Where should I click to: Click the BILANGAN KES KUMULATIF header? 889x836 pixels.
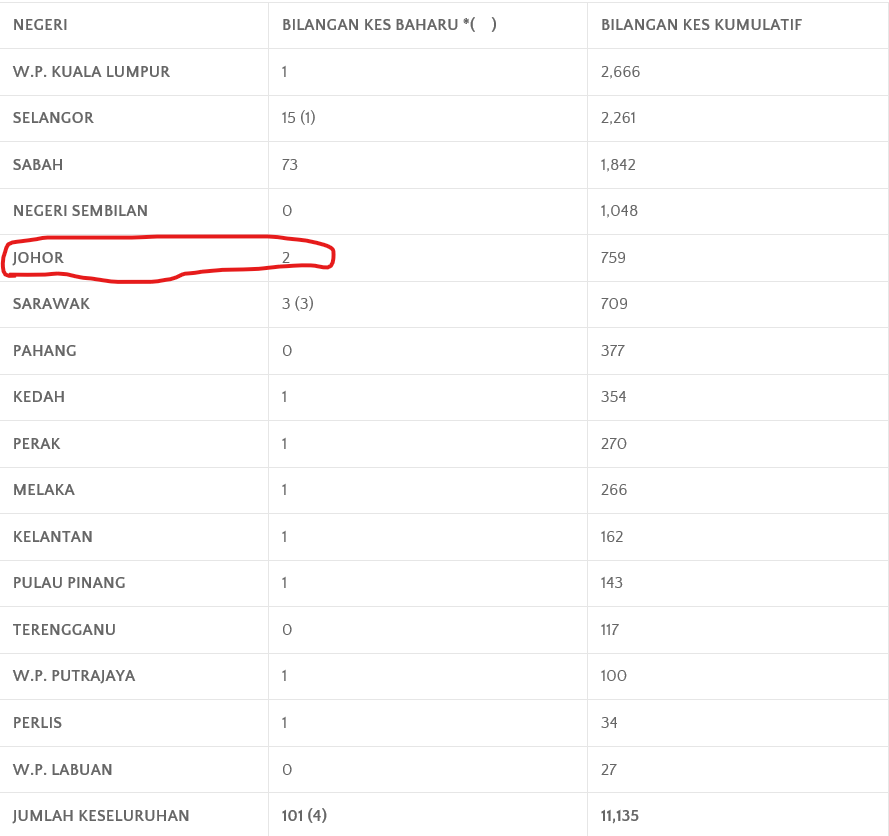[x=701, y=25]
